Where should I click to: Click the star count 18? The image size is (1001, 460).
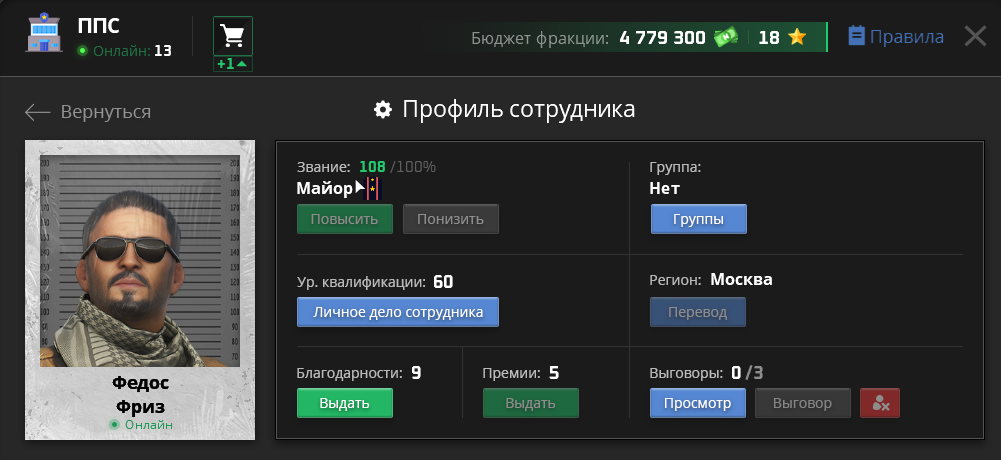[769, 38]
